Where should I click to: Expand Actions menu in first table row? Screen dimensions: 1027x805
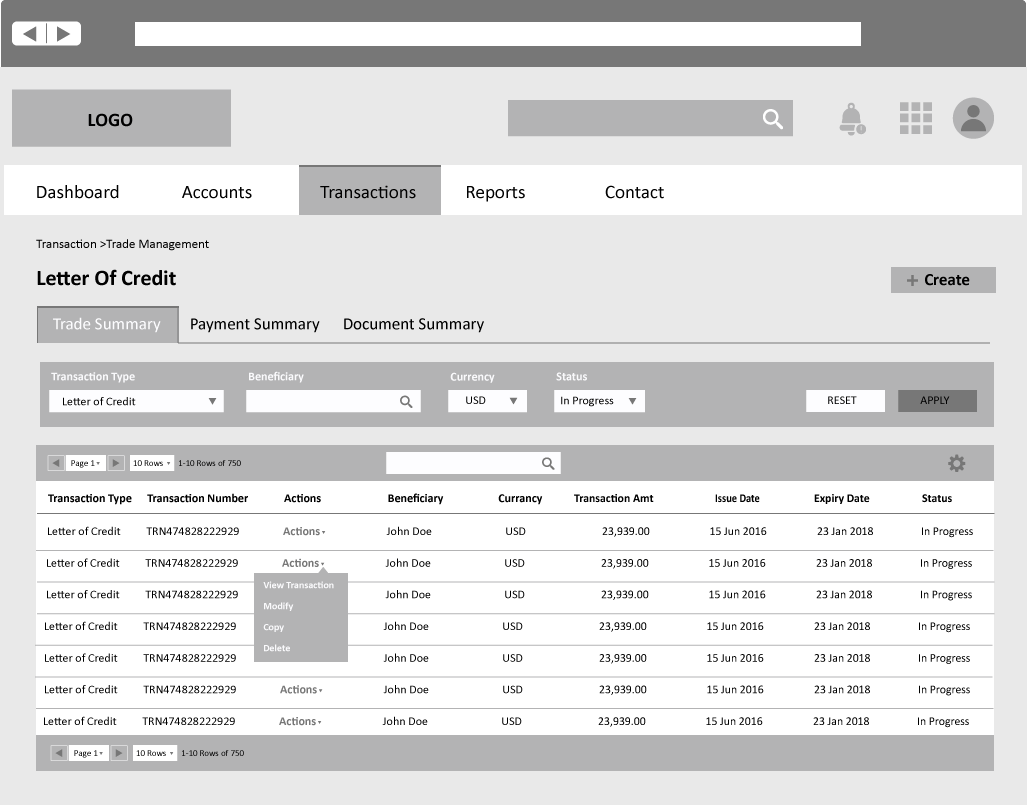(x=304, y=531)
